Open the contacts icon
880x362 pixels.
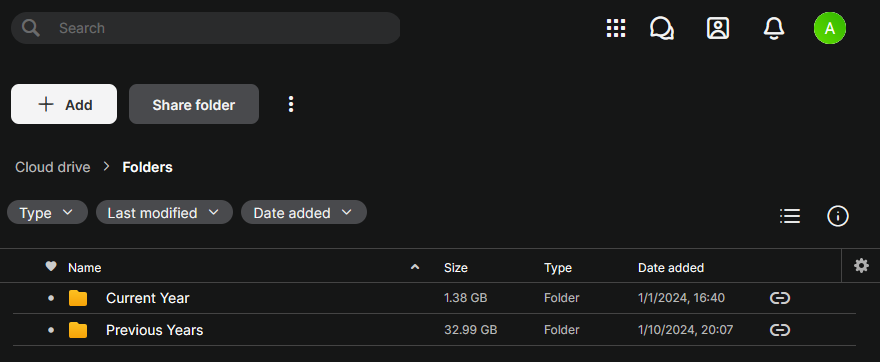click(718, 28)
